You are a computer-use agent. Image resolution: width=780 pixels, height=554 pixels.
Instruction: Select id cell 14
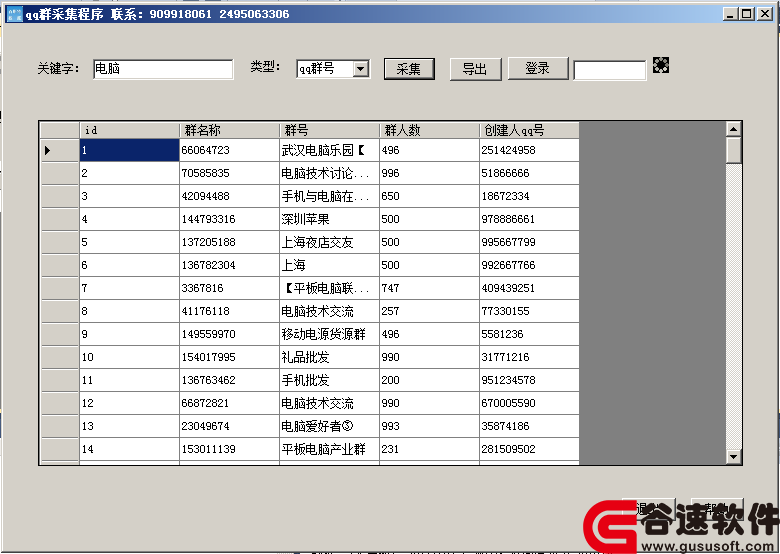click(129, 449)
